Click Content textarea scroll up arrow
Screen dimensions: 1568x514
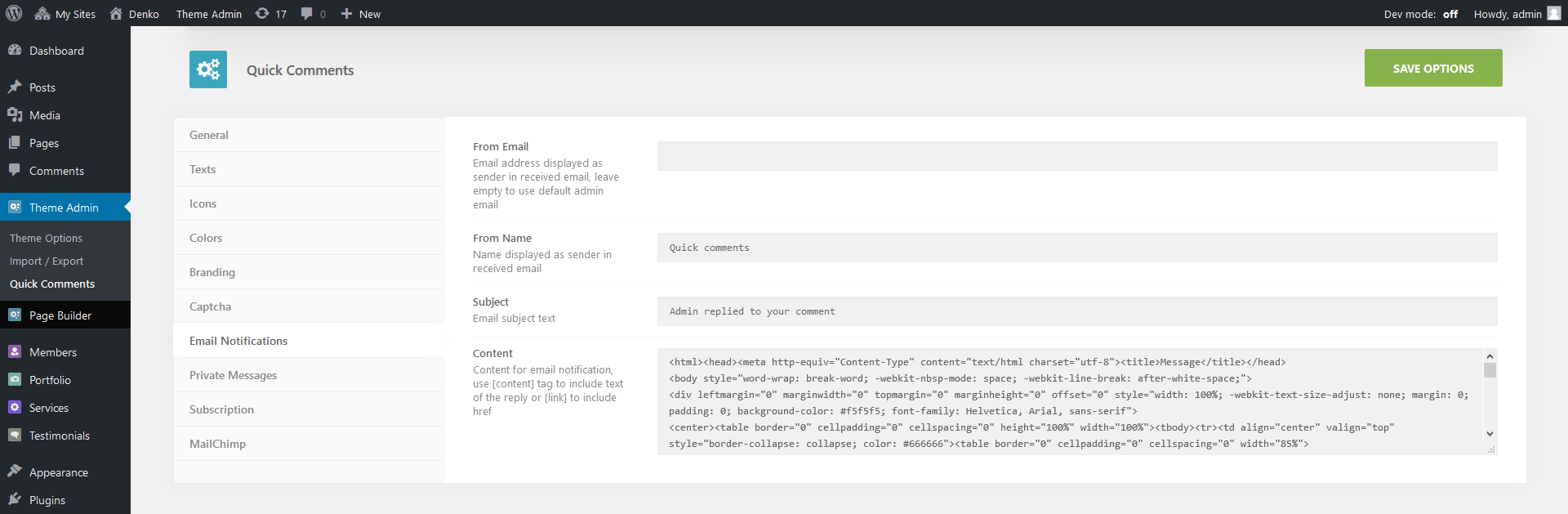(x=1490, y=356)
